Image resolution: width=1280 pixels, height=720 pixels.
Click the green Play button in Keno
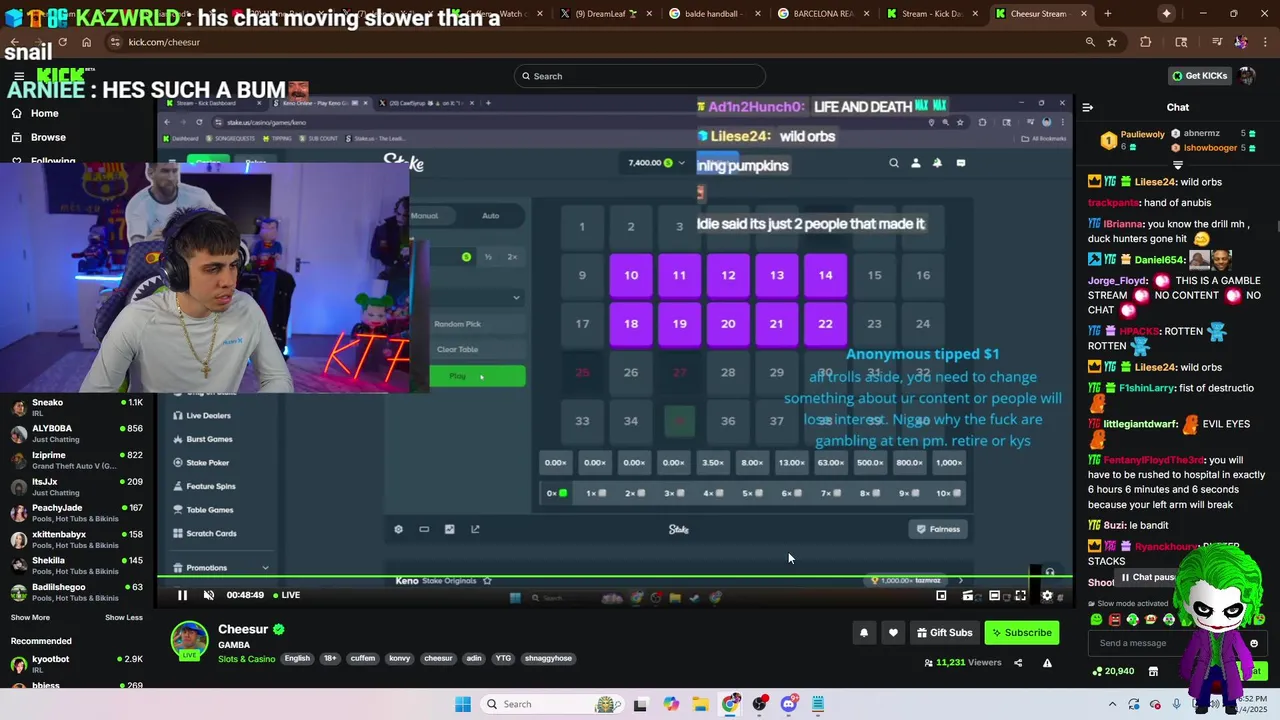[x=477, y=376]
